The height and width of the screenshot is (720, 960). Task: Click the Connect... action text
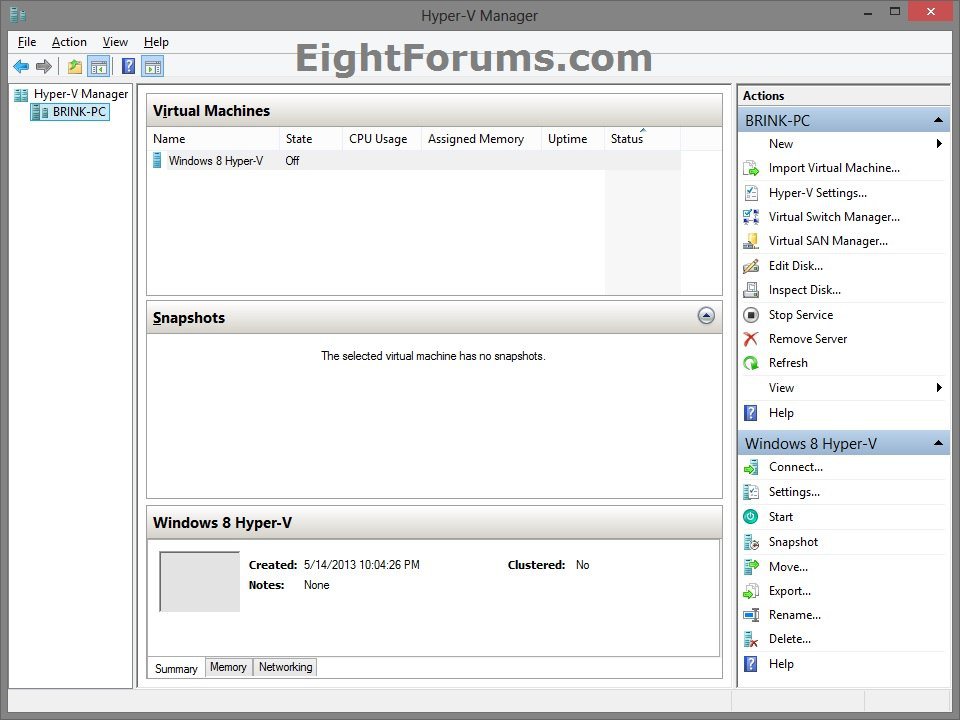795,467
